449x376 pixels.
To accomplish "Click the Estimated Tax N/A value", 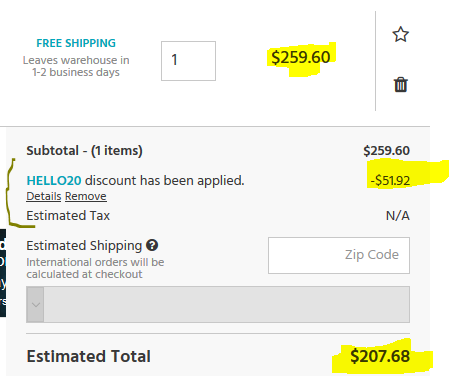I will click(x=398, y=216).
